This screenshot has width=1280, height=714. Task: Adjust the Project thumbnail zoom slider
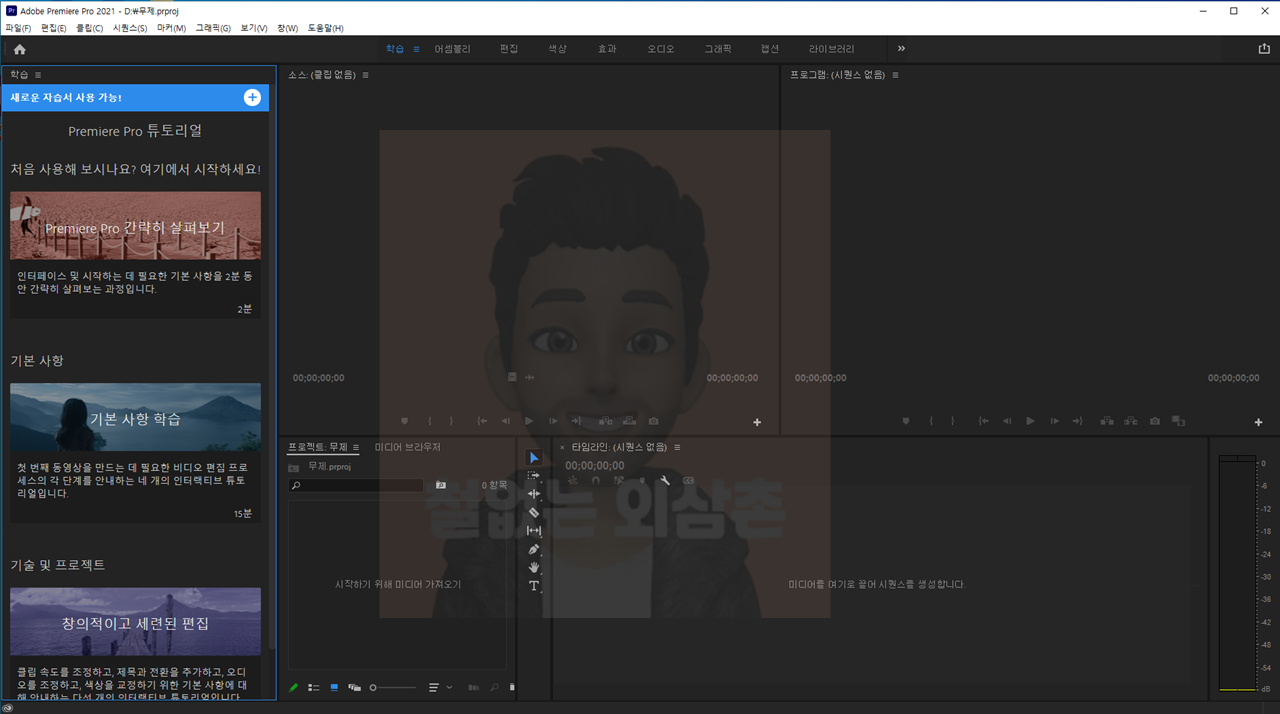click(x=392, y=687)
